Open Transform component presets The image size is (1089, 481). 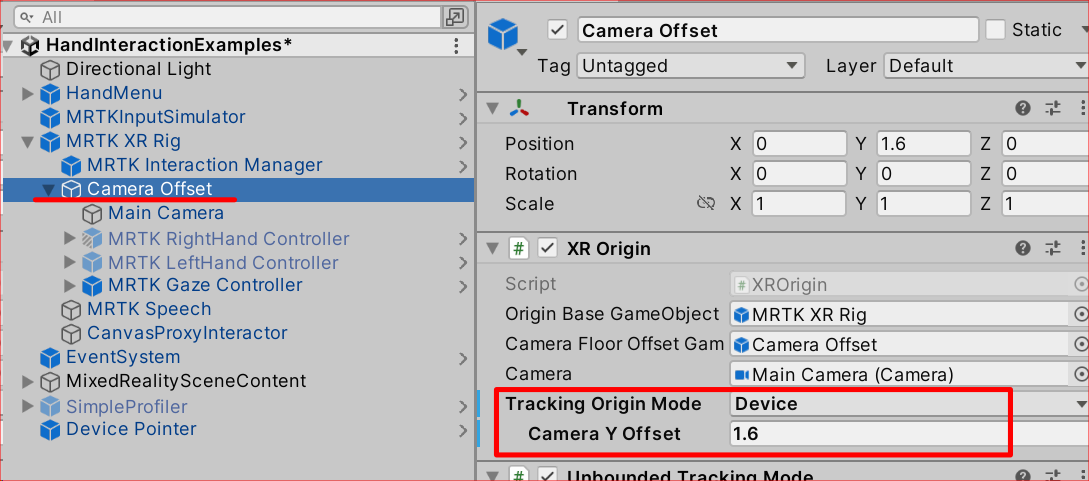click(x=1053, y=109)
